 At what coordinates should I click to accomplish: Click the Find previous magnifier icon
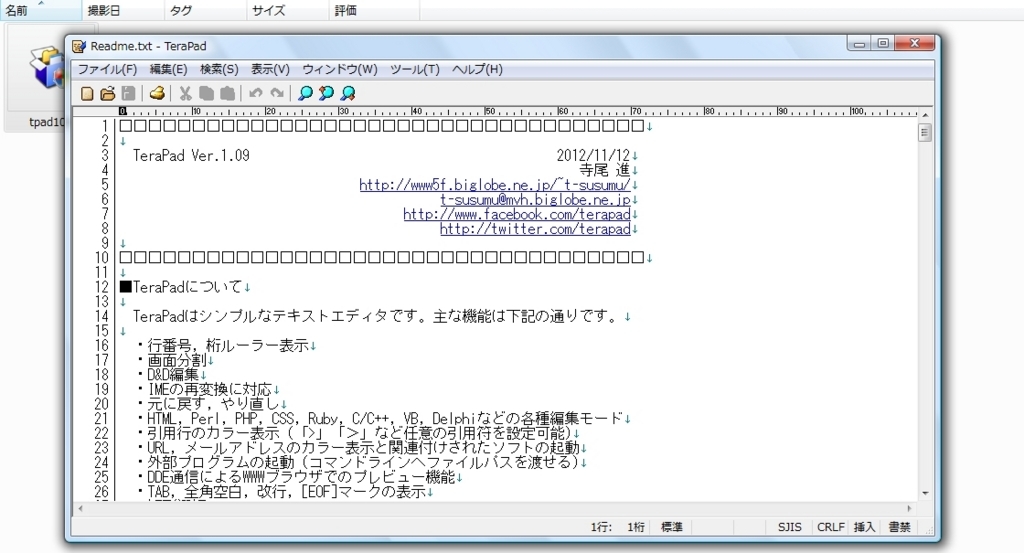326,94
